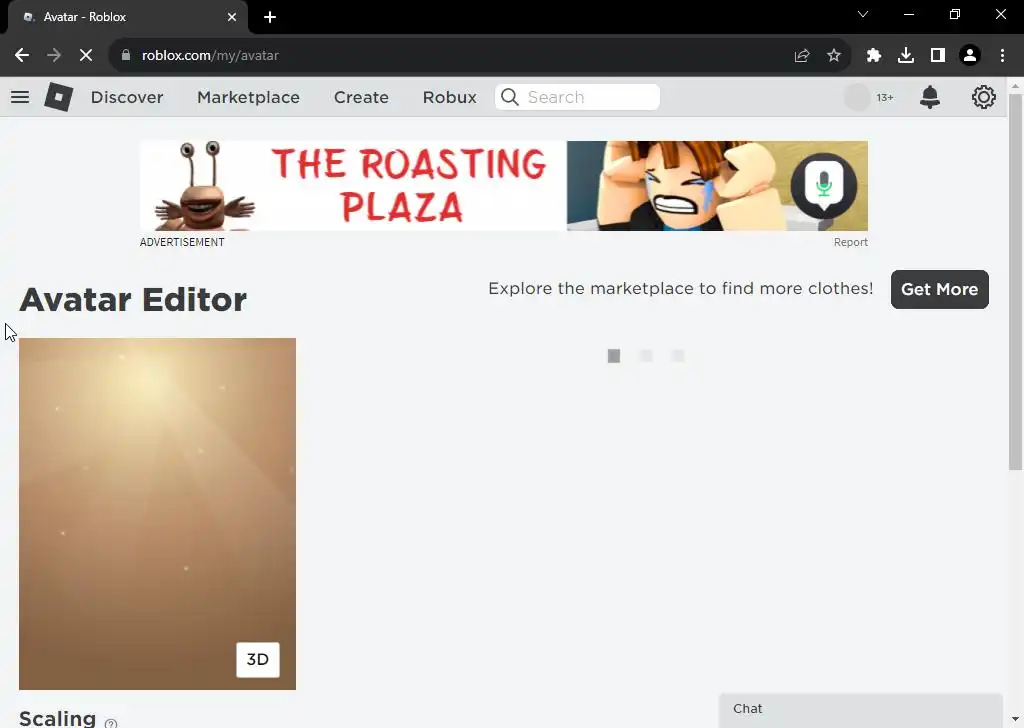This screenshot has height=728, width=1024.
Task: Click the page vertical scrollbar
Action: click(x=1015, y=281)
